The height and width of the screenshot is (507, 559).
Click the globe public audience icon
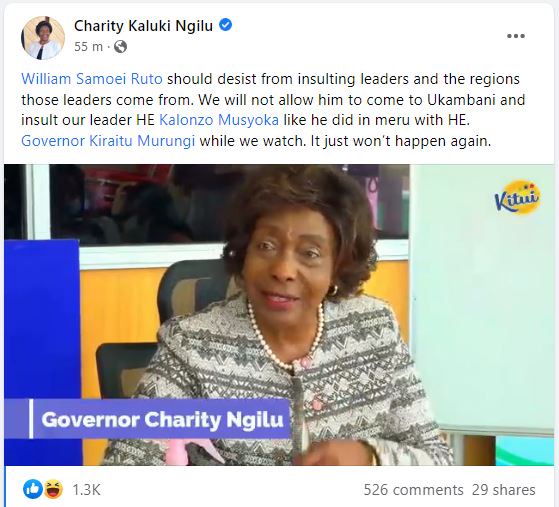pyautogui.click(x=120, y=47)
